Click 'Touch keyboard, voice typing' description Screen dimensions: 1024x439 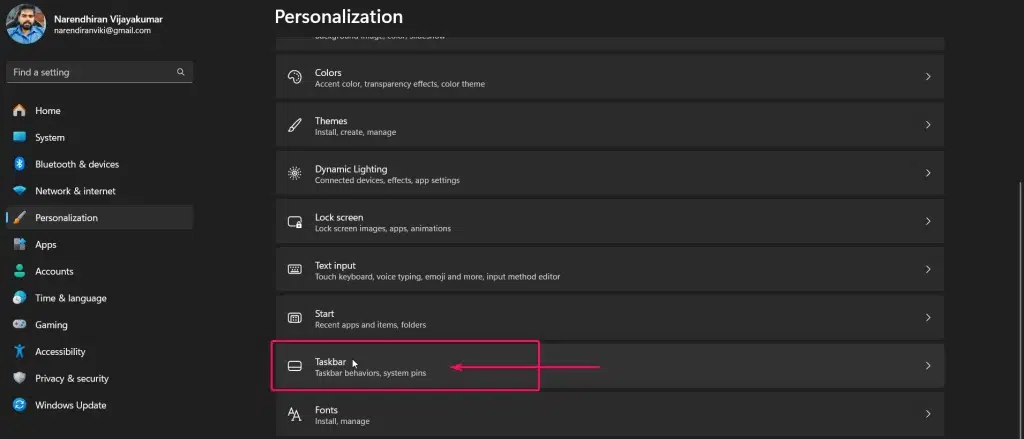tap(438, 277)
